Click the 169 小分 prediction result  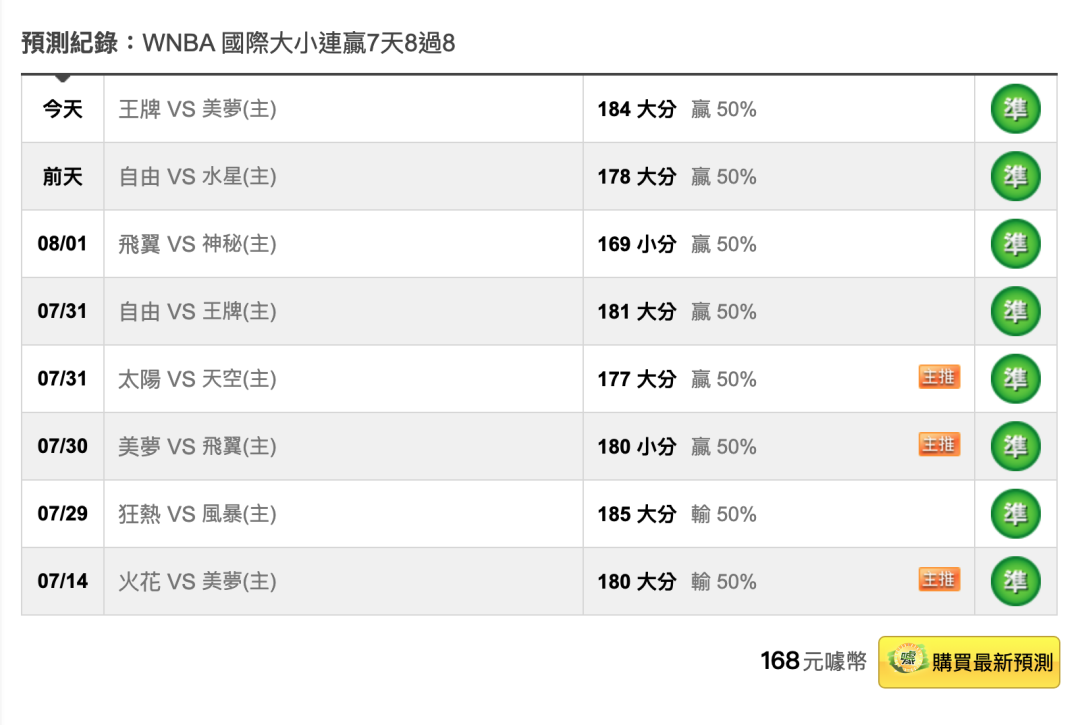636,244
